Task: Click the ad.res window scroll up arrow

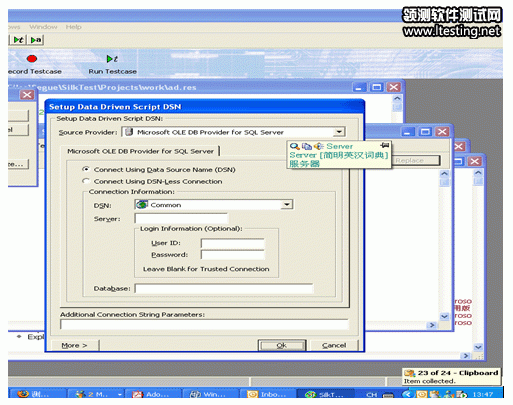Action: point(397,98)
